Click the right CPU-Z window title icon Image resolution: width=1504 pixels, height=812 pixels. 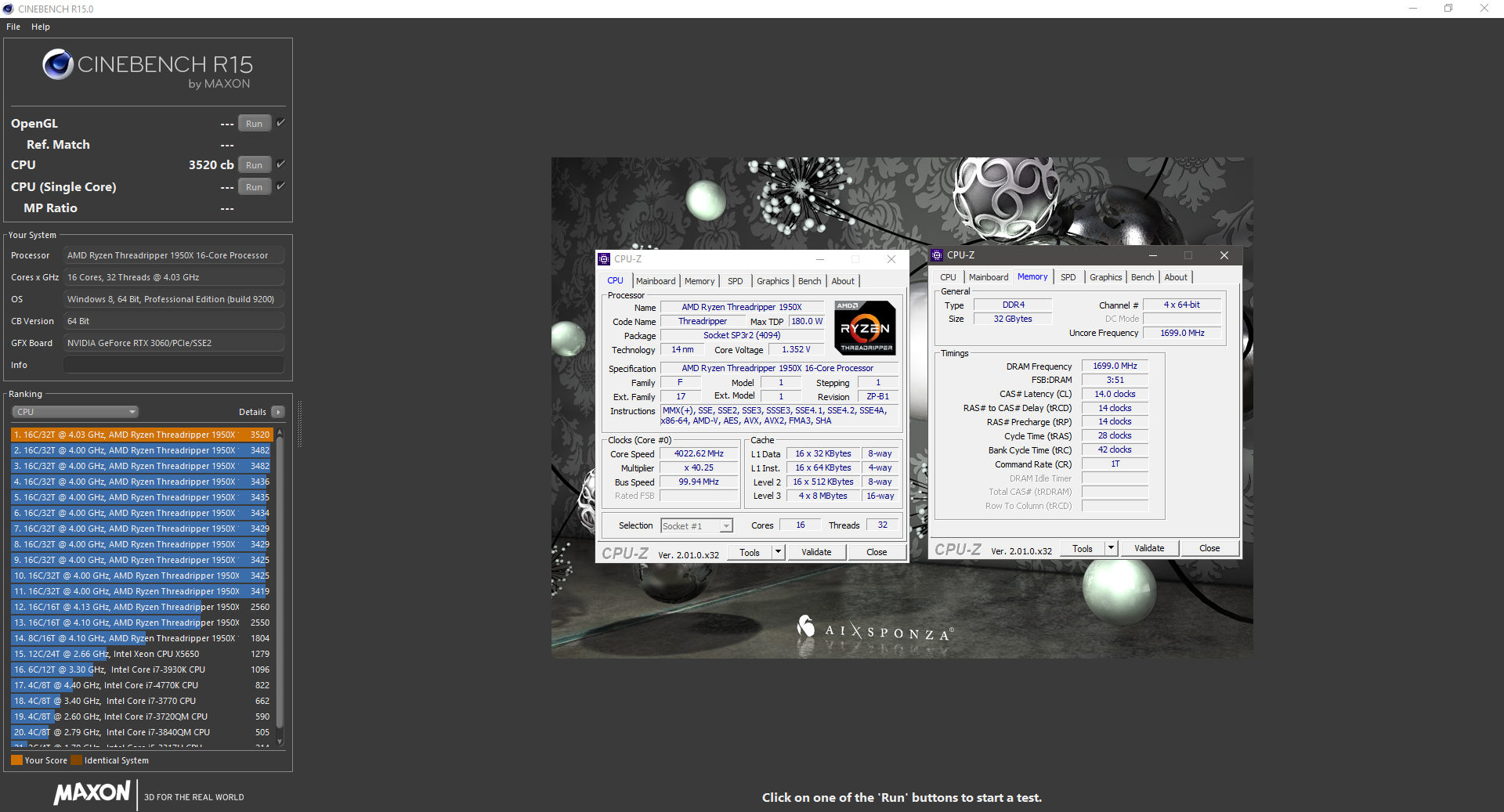[937, 255]
